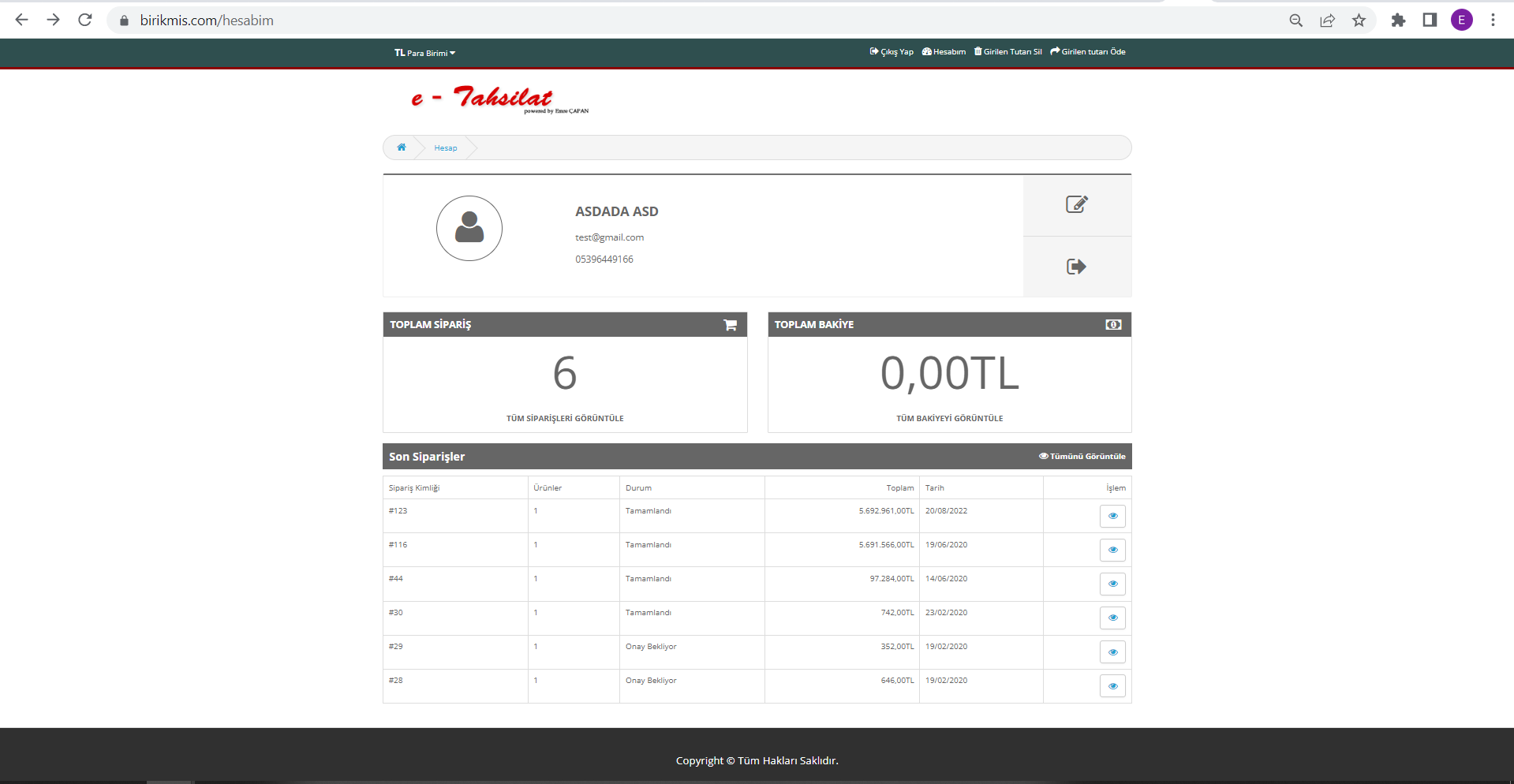
Task: View order #30 with eye icon
Action: [x=1112, y=618]
